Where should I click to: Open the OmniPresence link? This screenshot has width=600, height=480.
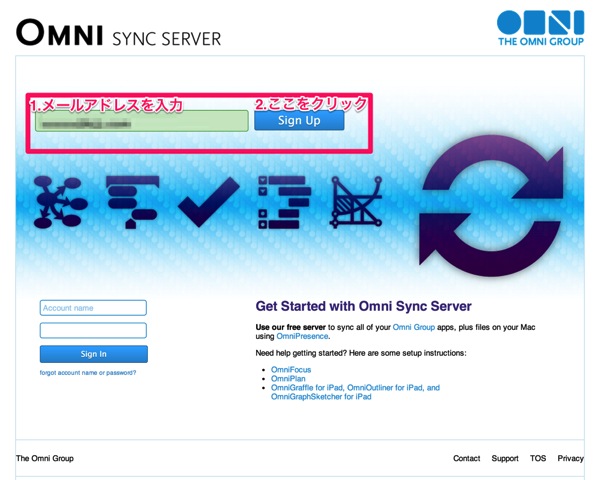click(x=302, y=336)
